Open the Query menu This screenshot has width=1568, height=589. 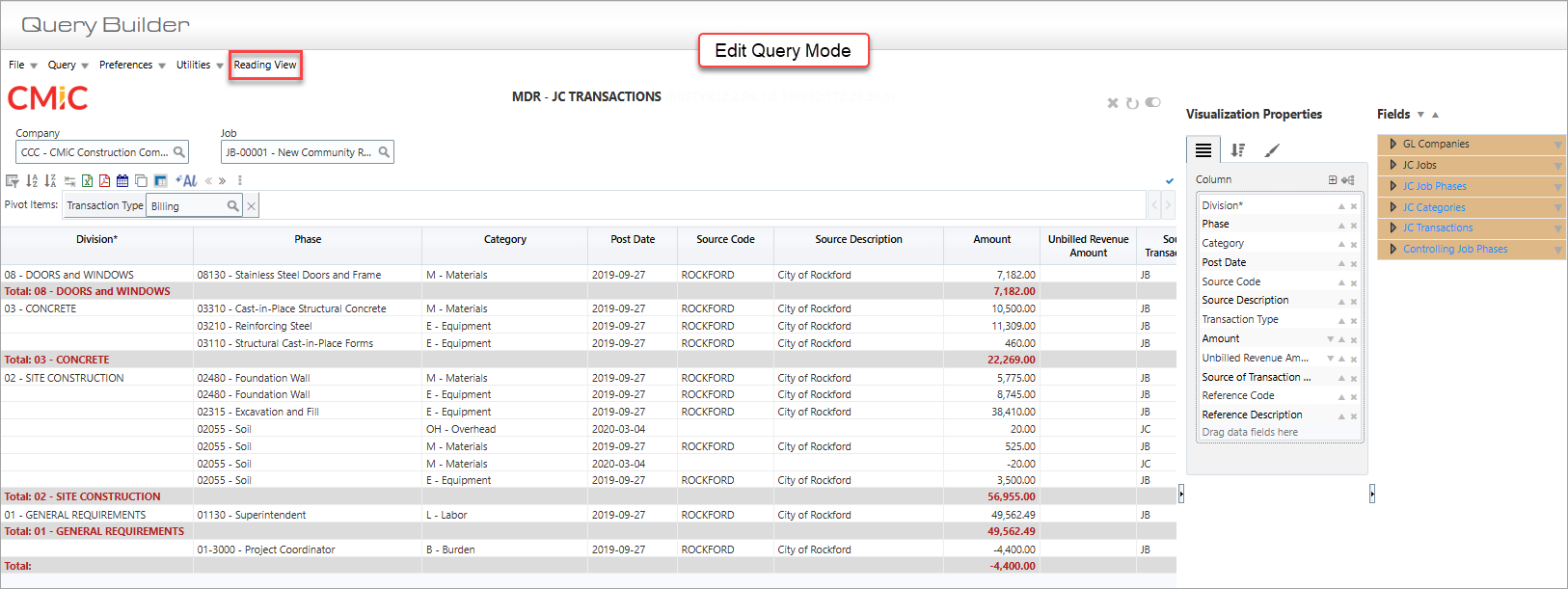tap(68, 65)
